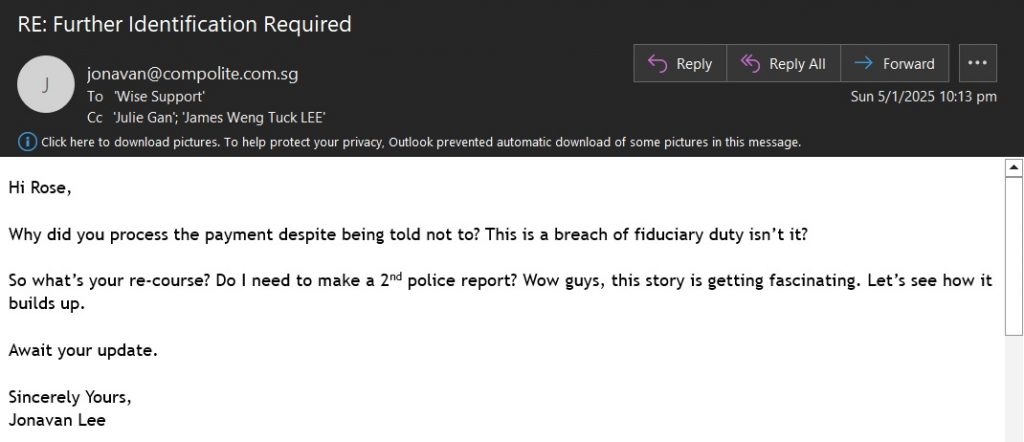Click the Jonavan Lee signature text

point(57,420)
